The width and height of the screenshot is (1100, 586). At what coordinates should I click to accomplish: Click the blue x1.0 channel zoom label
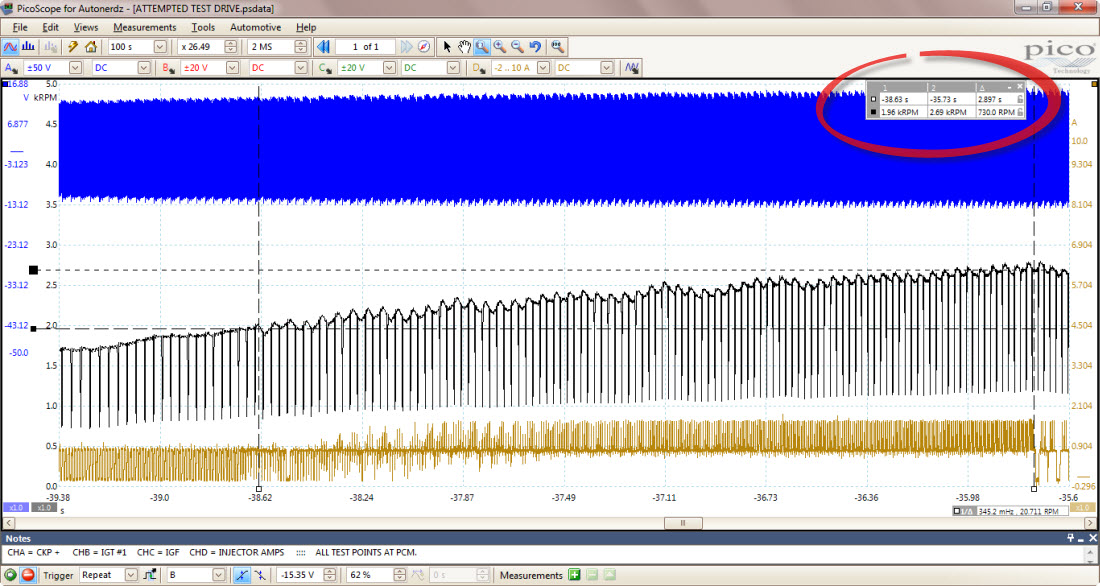pyautogui.click(x=15, y=507)
